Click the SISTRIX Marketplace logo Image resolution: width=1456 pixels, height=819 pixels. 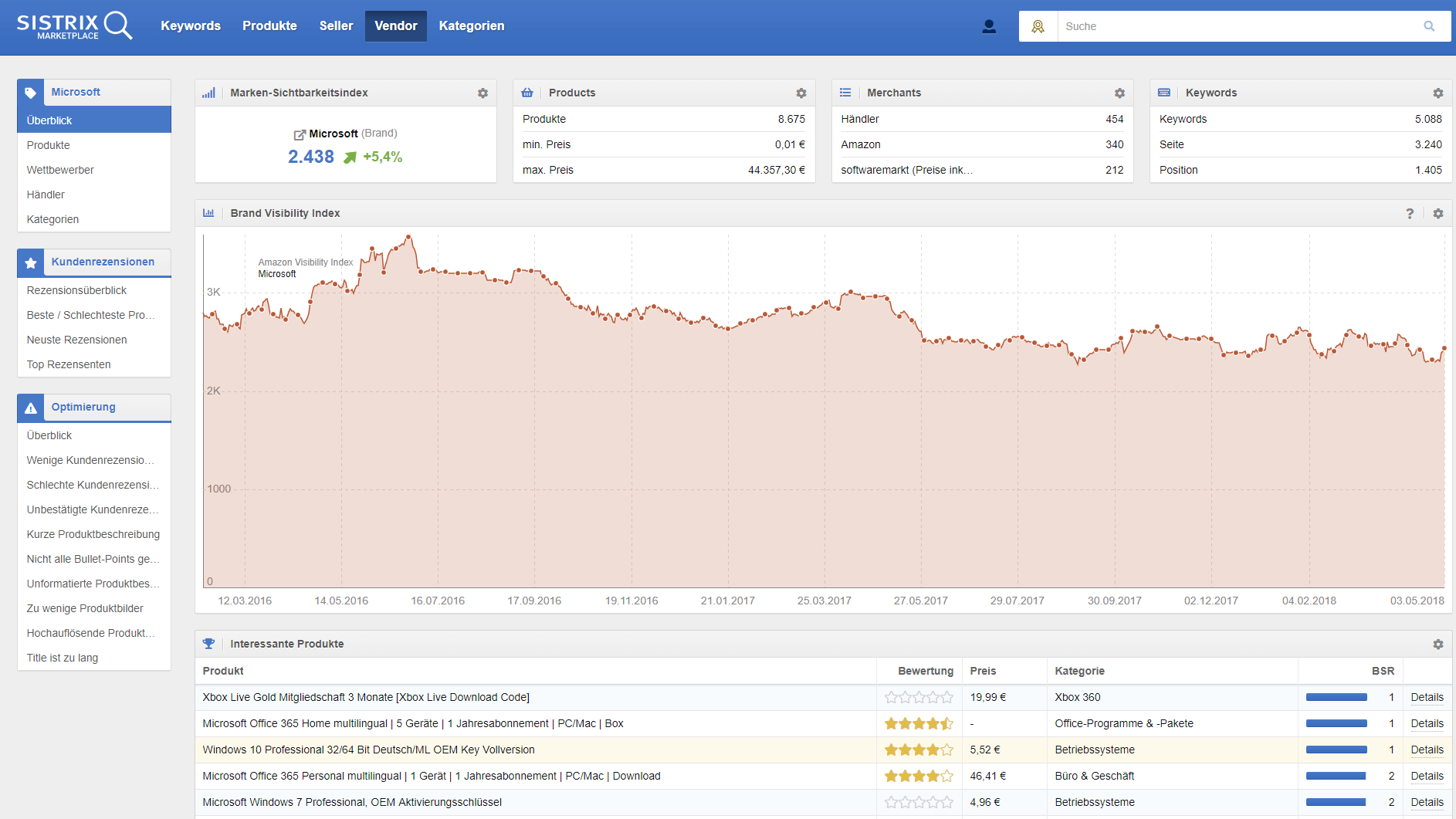[x=74, y=25]
